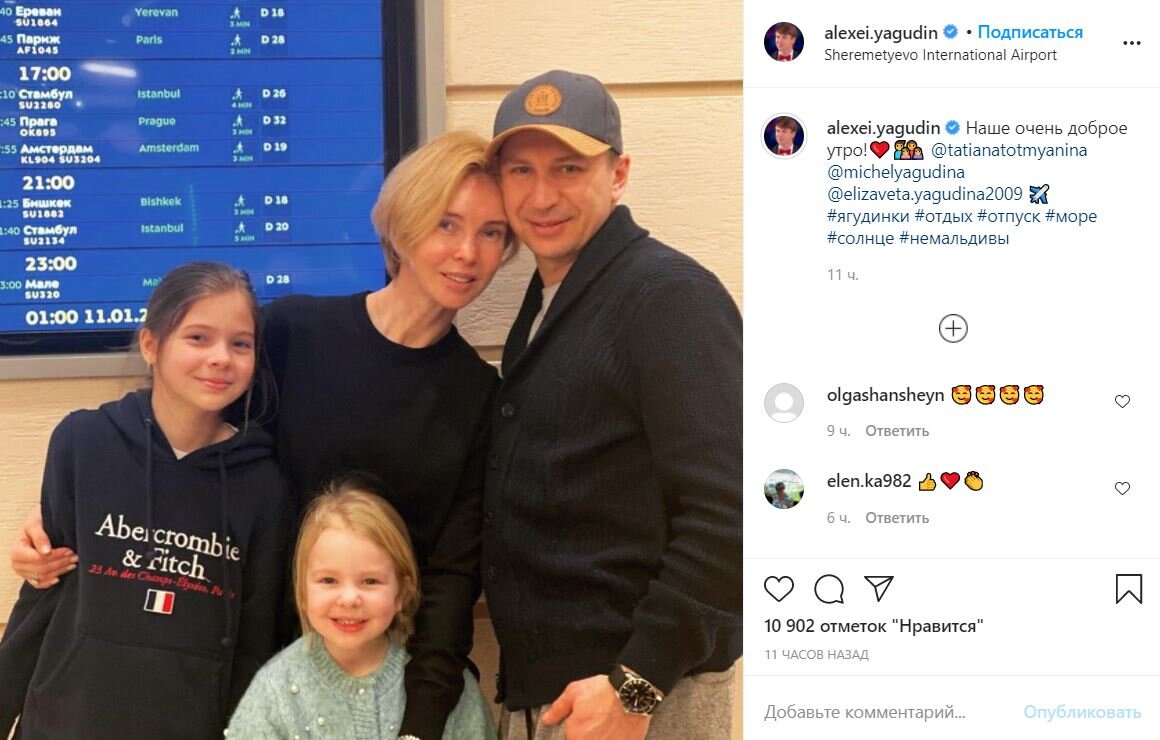This screenshot has width=1160, height=740.
Task: Like the comment from elen.ka982
Action: coord(1122,488)
